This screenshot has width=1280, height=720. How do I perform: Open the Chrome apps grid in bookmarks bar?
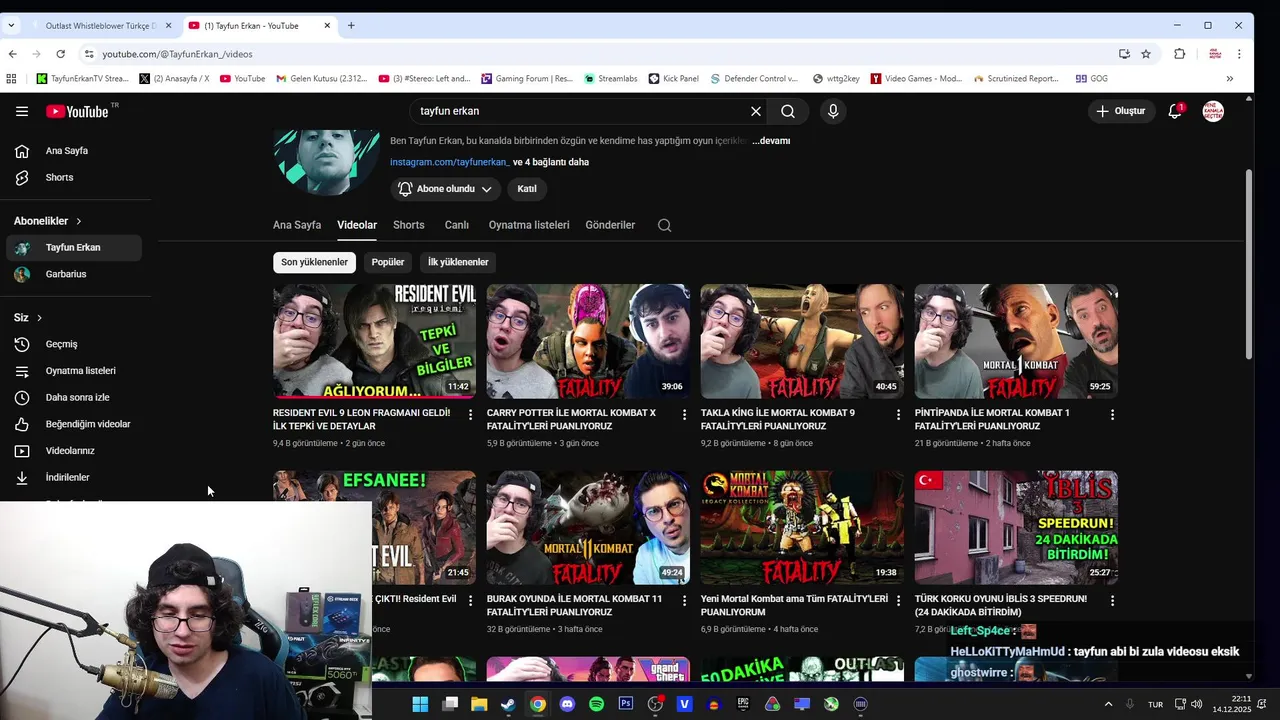(x=12, y=78)
